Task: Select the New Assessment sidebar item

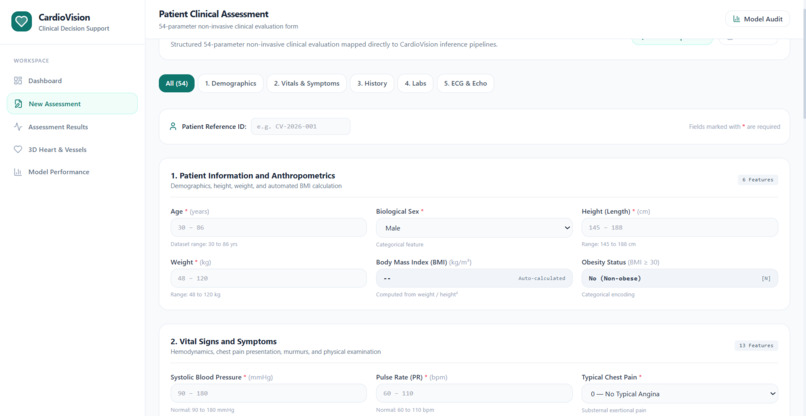Action: click(72, 104)
